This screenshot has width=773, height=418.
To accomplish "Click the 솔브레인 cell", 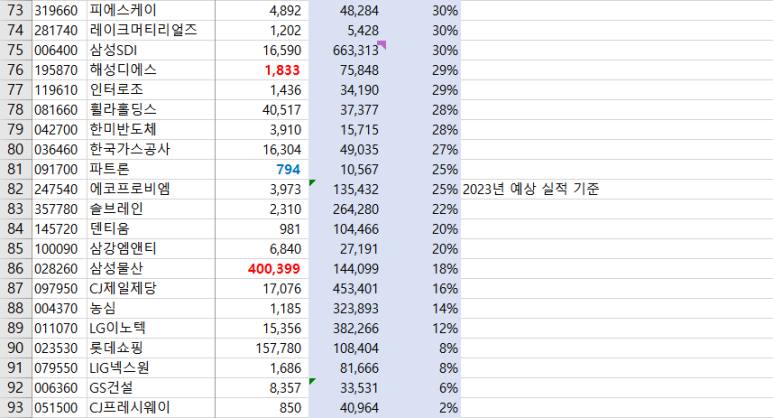I will pyautogui.click(x=151, y=209).
